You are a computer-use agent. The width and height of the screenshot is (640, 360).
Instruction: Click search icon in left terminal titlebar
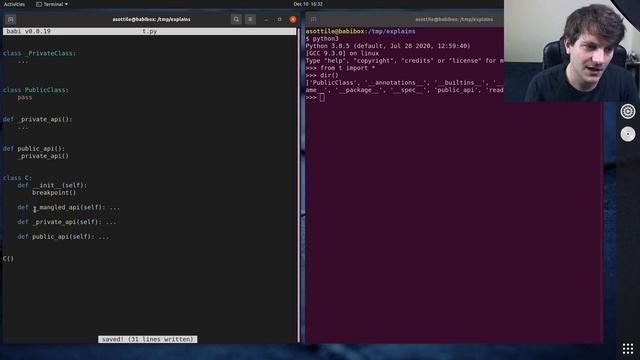tap(236, 19)
